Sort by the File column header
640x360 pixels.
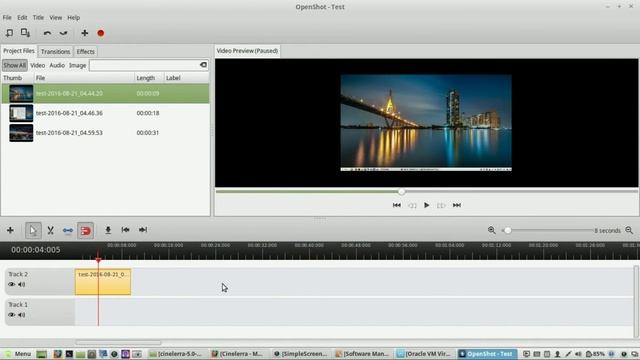[x=84, y=78]
